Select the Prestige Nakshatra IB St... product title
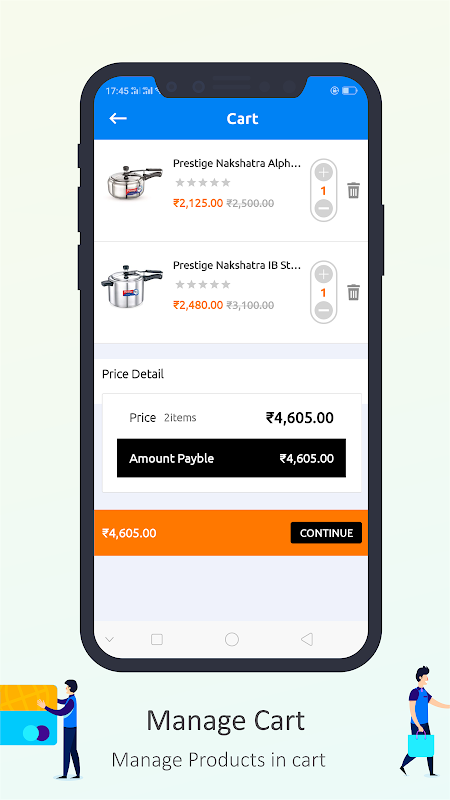The height and width of the screenshot is (800, 450). pyautogui.click(x=237, y=266)
